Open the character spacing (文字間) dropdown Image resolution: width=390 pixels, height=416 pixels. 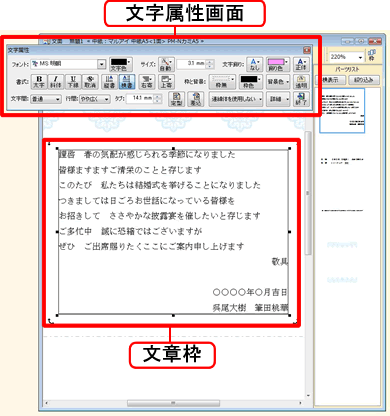tap(46, 99)
